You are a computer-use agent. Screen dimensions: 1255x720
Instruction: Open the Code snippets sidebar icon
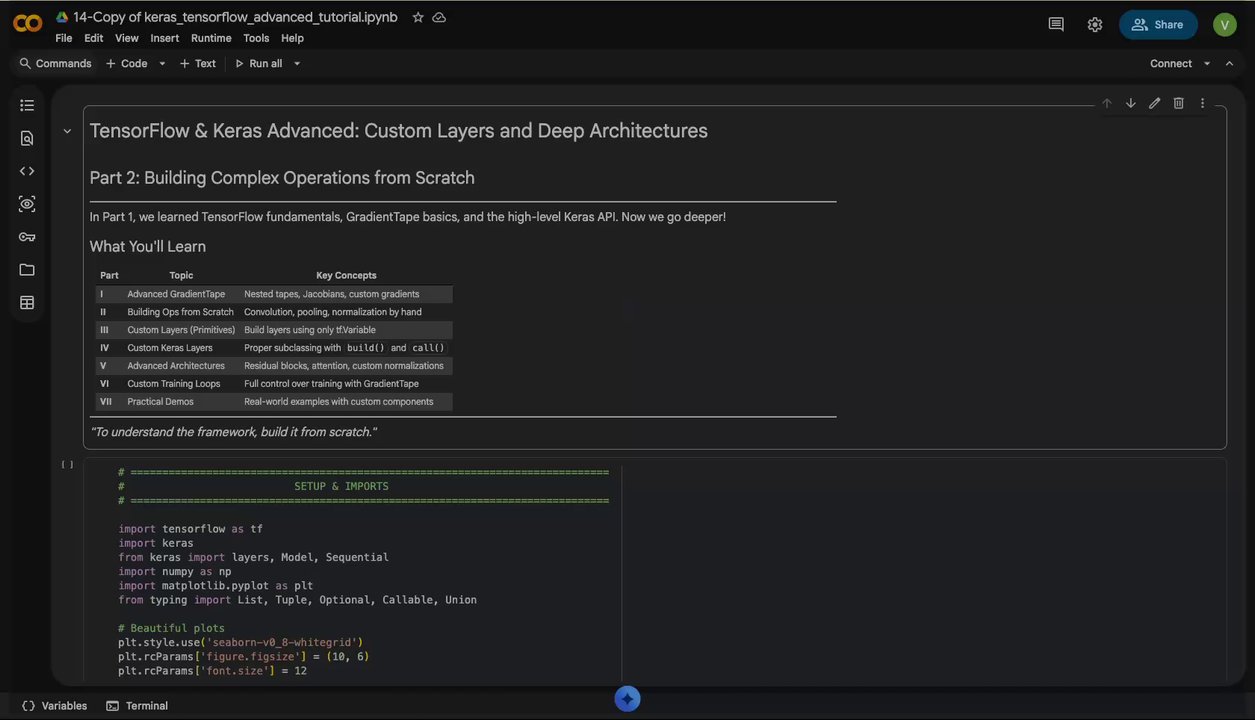(27, 171)
